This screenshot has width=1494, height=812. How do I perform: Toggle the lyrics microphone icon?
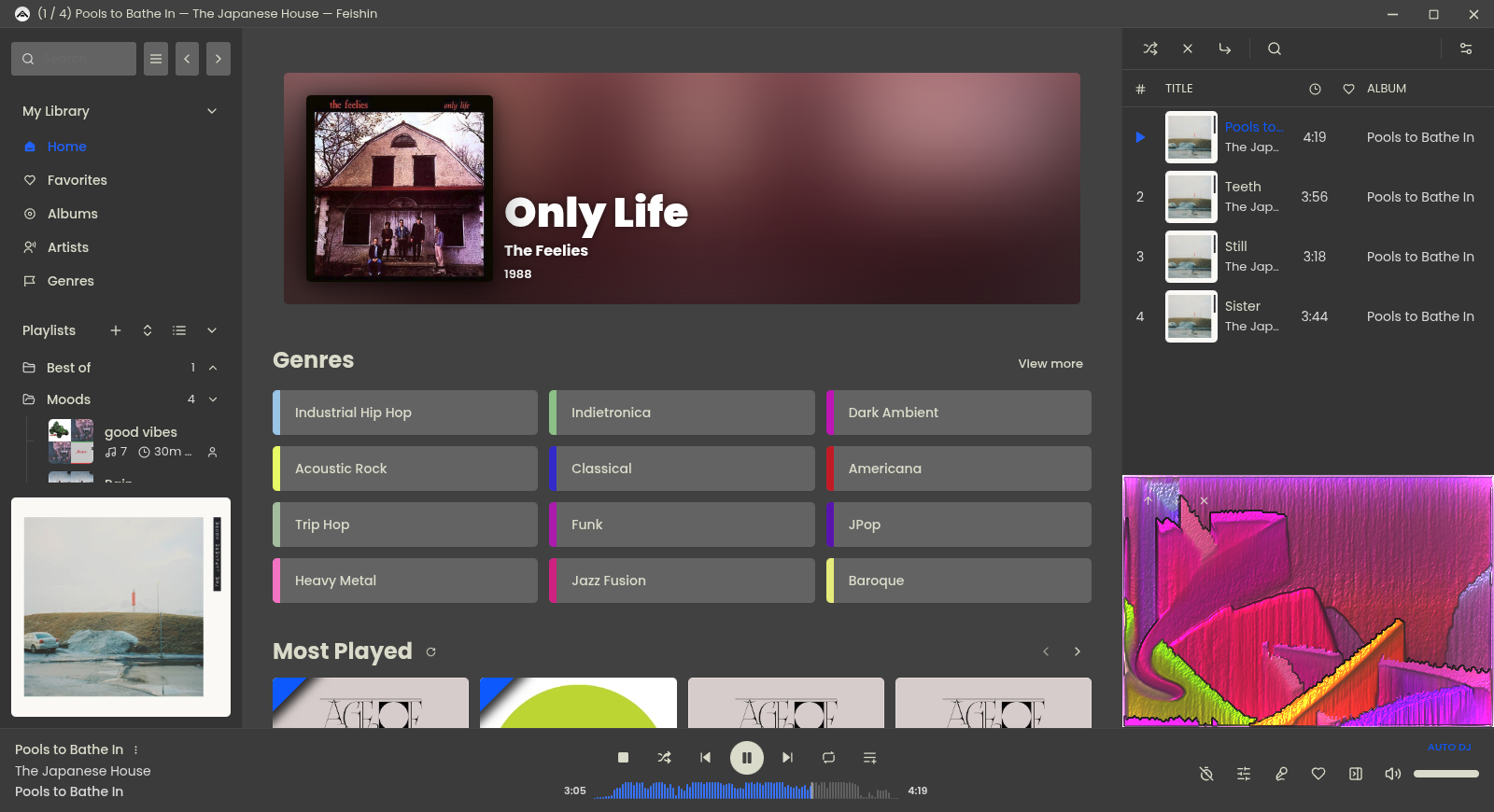pyautogui.click(x=1281, y=774)
